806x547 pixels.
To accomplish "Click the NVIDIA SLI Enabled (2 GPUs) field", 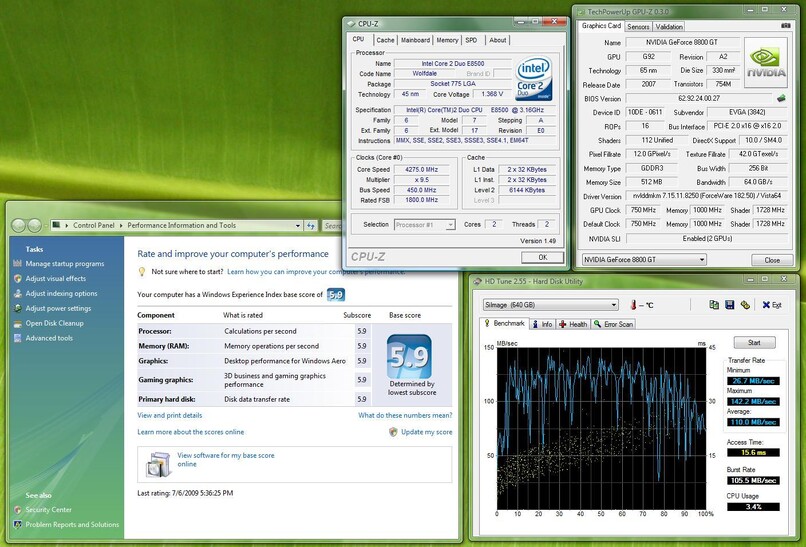I will (707, 239).
